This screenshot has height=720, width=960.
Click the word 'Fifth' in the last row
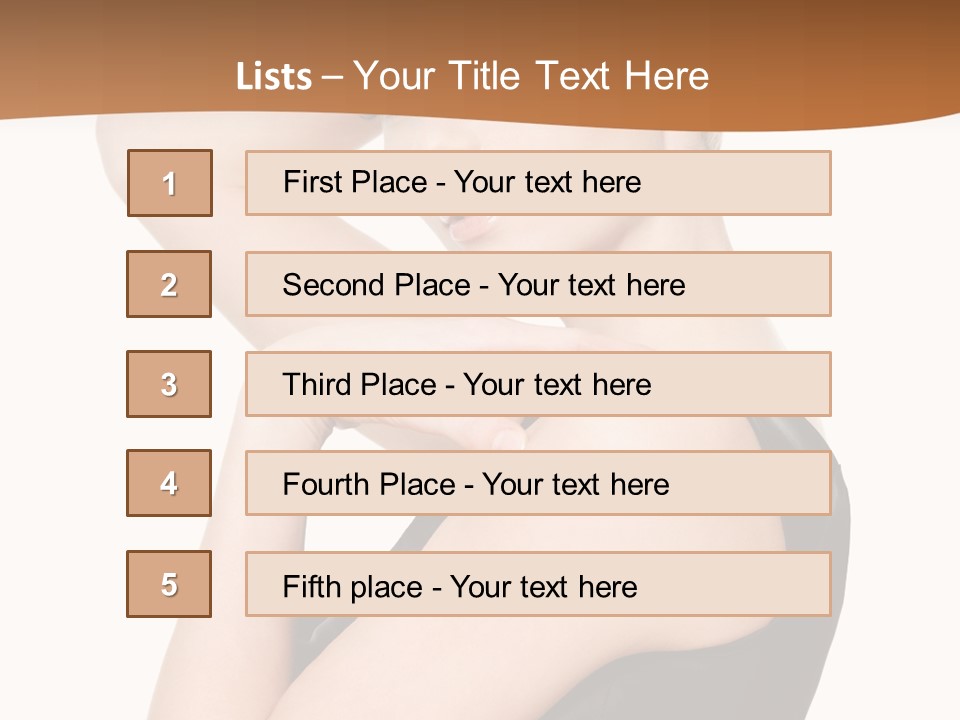(311, 586)
